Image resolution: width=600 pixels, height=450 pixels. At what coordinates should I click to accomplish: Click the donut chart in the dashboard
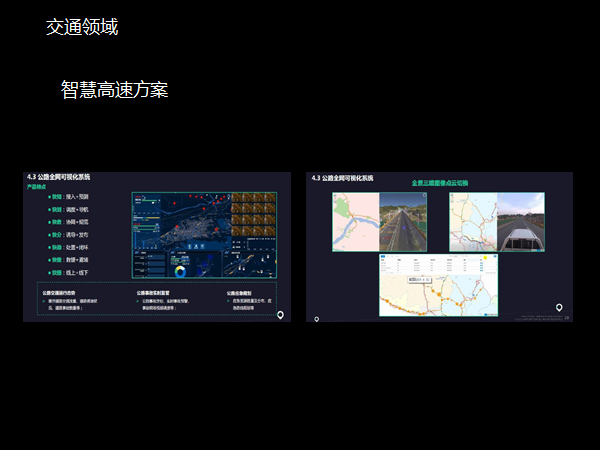[x=180, y=271]
